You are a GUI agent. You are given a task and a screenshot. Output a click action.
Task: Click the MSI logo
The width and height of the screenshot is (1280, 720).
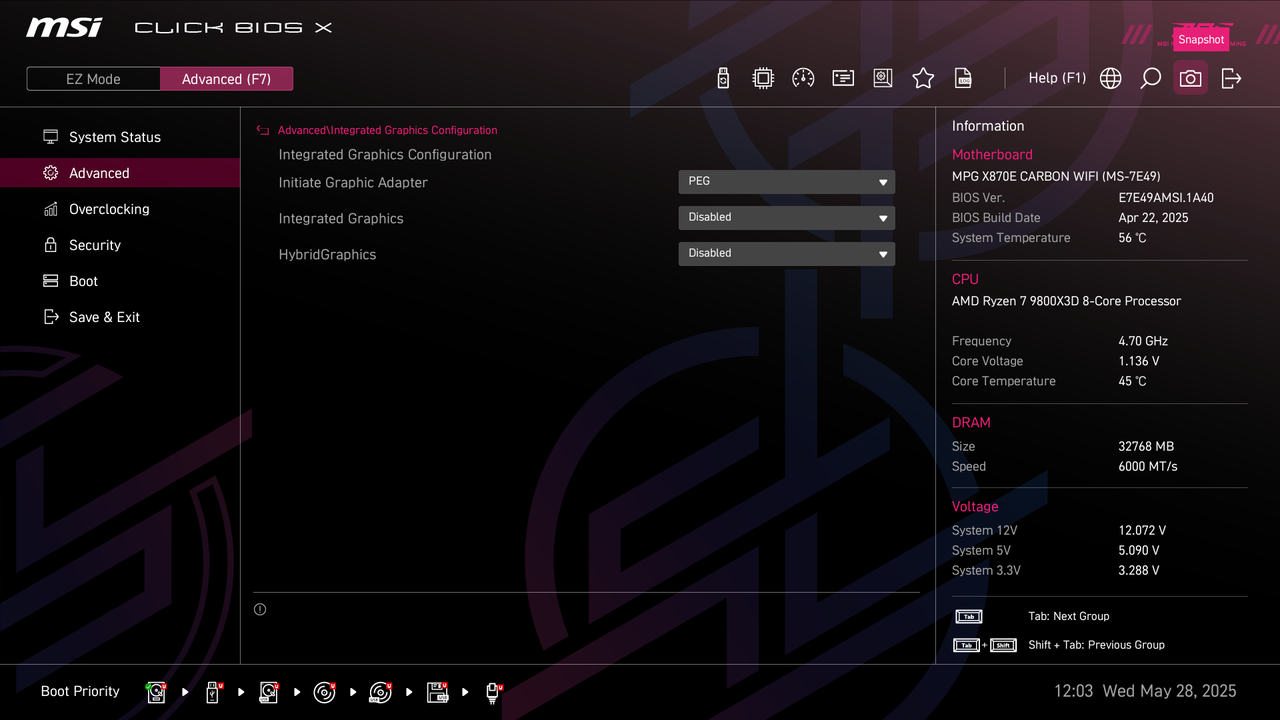64,27
